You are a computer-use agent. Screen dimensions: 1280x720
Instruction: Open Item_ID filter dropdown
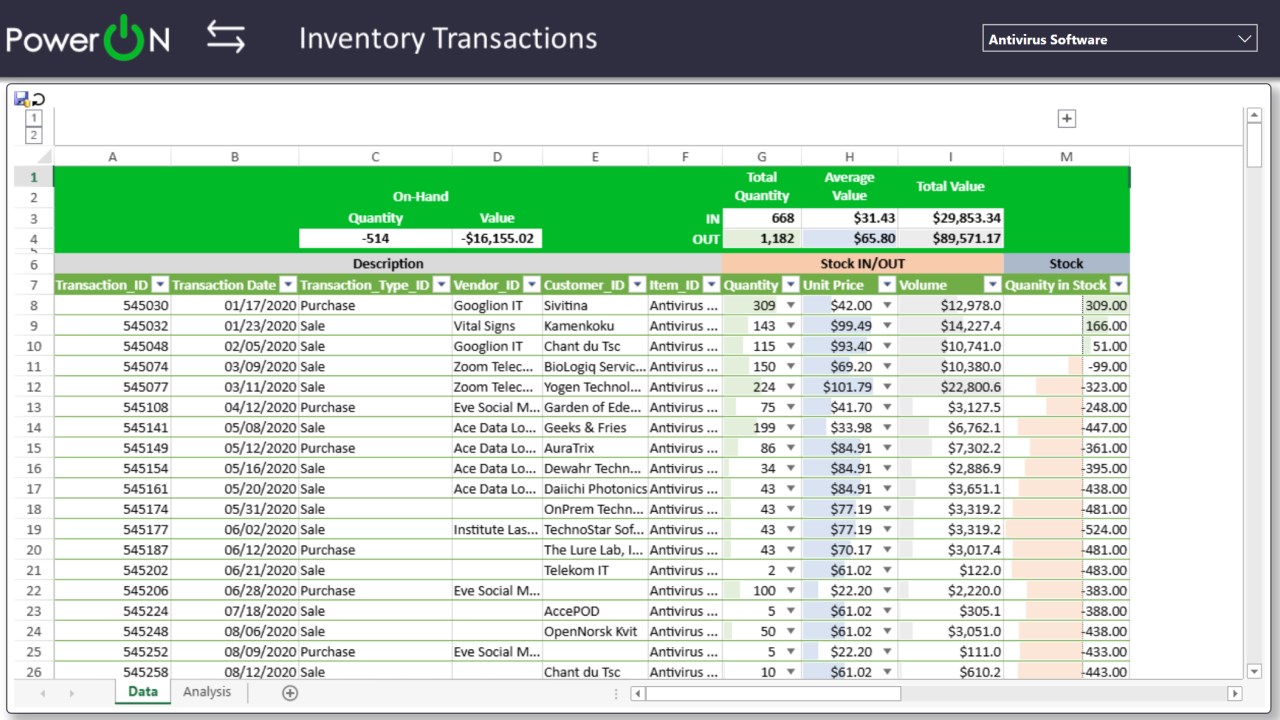click(x=711, y=285)
